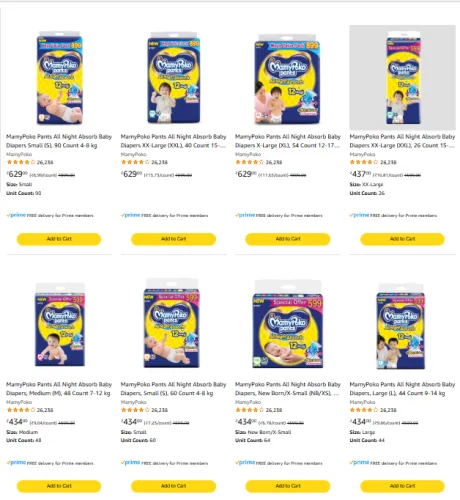The image size is (460, 500).
Task: Open Large 44 Count diaper product title
Action: point(402,389)
